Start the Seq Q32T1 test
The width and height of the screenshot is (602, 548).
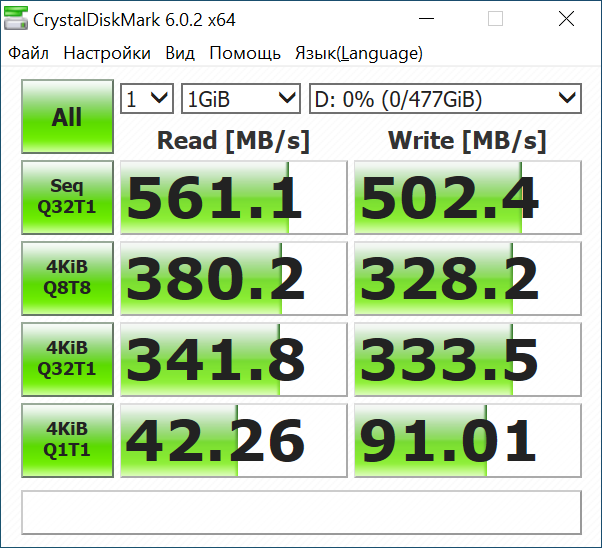click(x=67, y=197)
